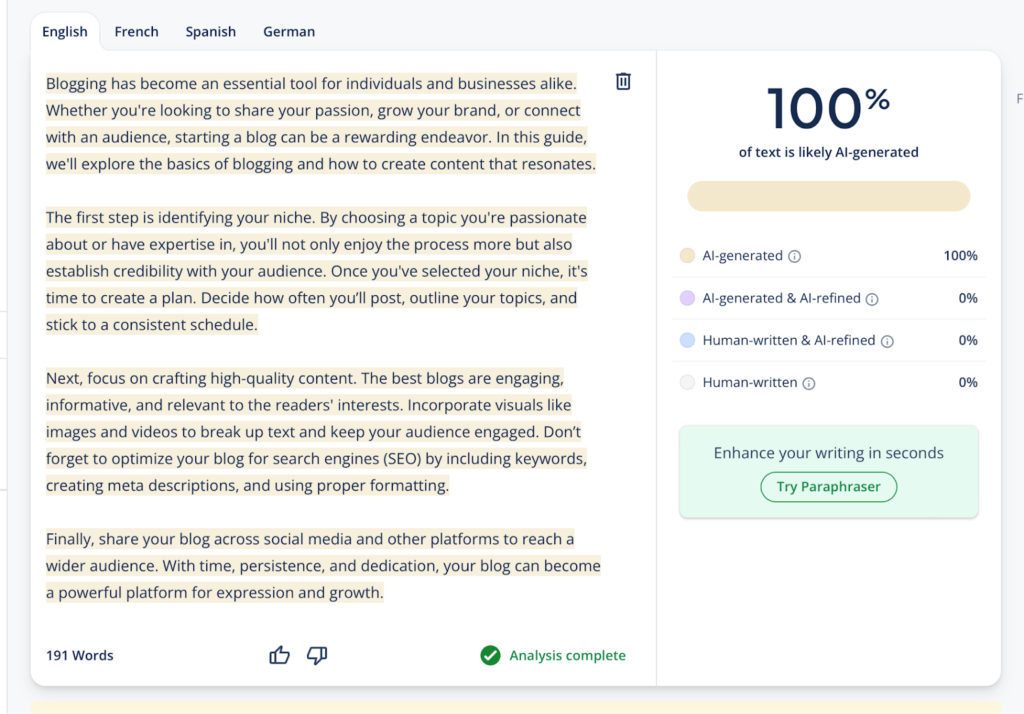Screen dimensions: 1024x714
Task: Click the green Analysis complete checkmark
Action: pos(490,655)
